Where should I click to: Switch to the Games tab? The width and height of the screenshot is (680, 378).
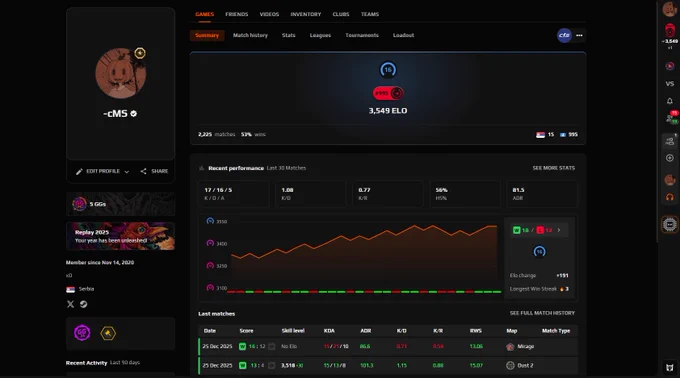pos(204,14)
